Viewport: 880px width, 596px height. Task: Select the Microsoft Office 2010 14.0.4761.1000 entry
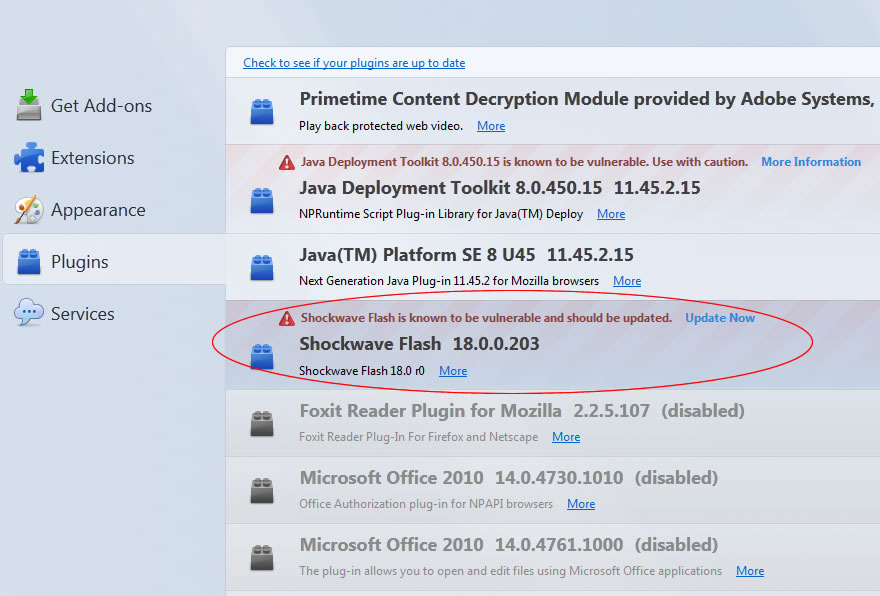[553, 557]
